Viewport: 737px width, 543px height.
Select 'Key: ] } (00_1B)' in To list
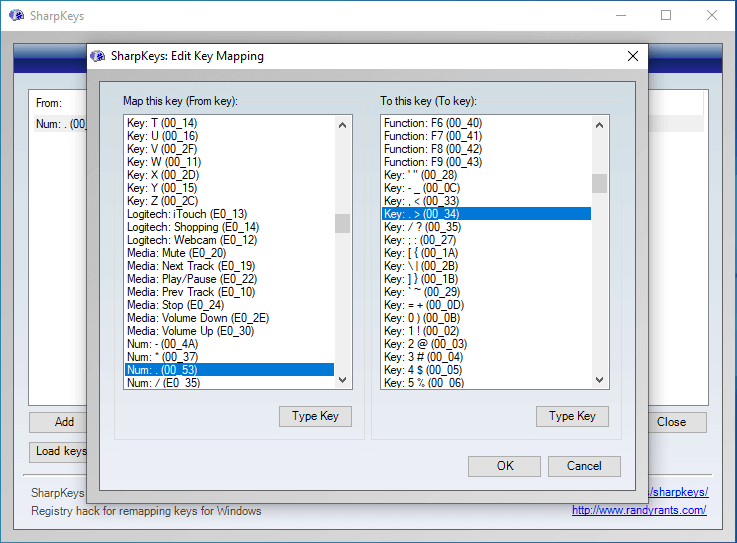click(486, 279)
